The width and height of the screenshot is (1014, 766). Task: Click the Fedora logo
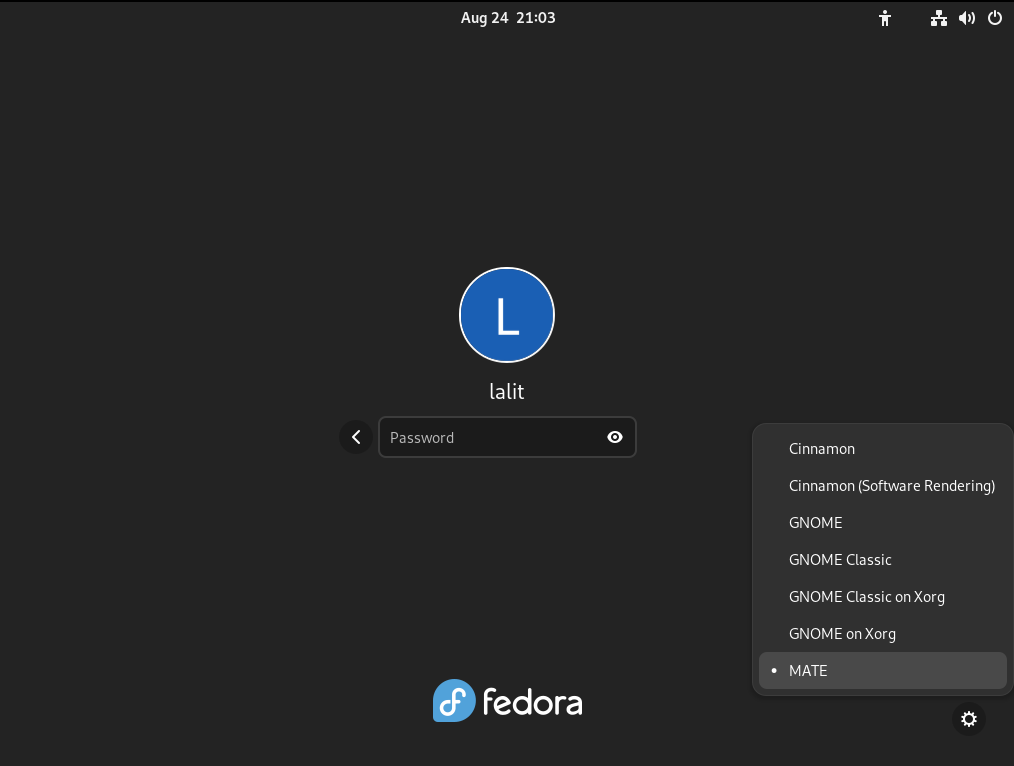(507, 700)
